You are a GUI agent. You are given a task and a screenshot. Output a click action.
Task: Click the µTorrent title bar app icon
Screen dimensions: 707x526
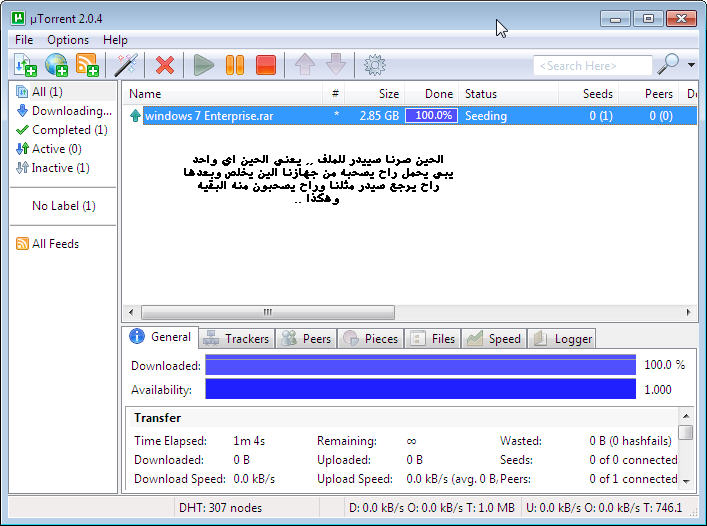[x=18, y=18]
